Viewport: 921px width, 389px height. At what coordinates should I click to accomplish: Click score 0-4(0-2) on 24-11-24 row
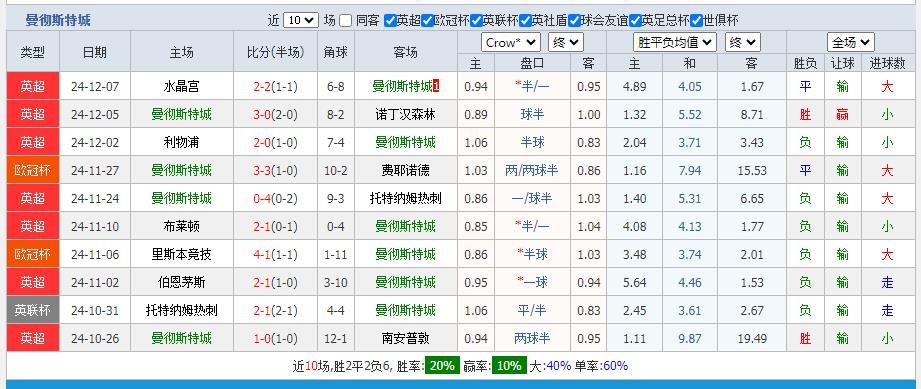275,199
